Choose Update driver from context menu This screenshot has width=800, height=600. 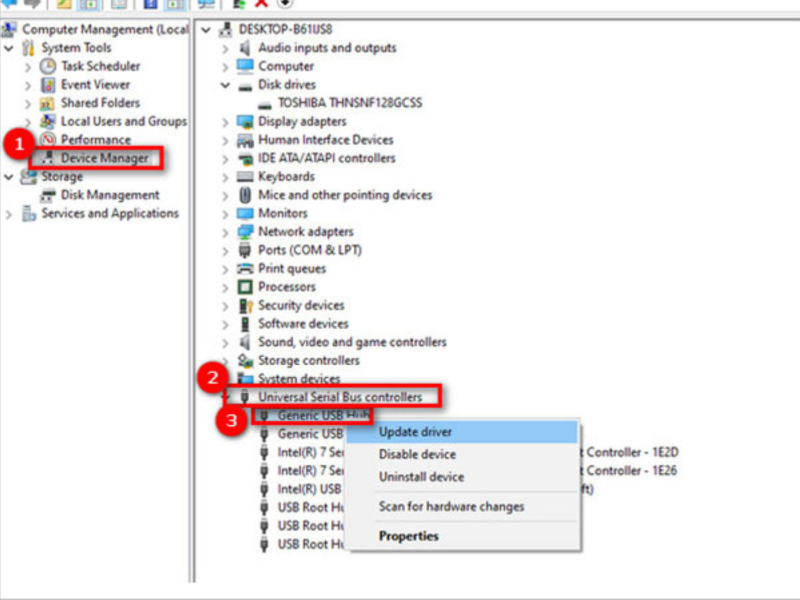(415, 432)
